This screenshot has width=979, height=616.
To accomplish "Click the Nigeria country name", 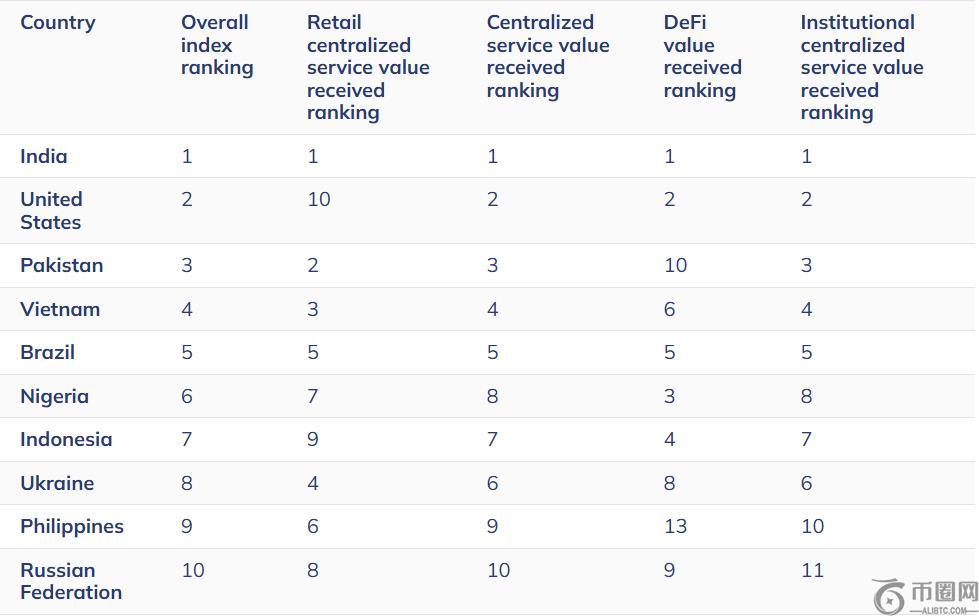I will 54,396.
